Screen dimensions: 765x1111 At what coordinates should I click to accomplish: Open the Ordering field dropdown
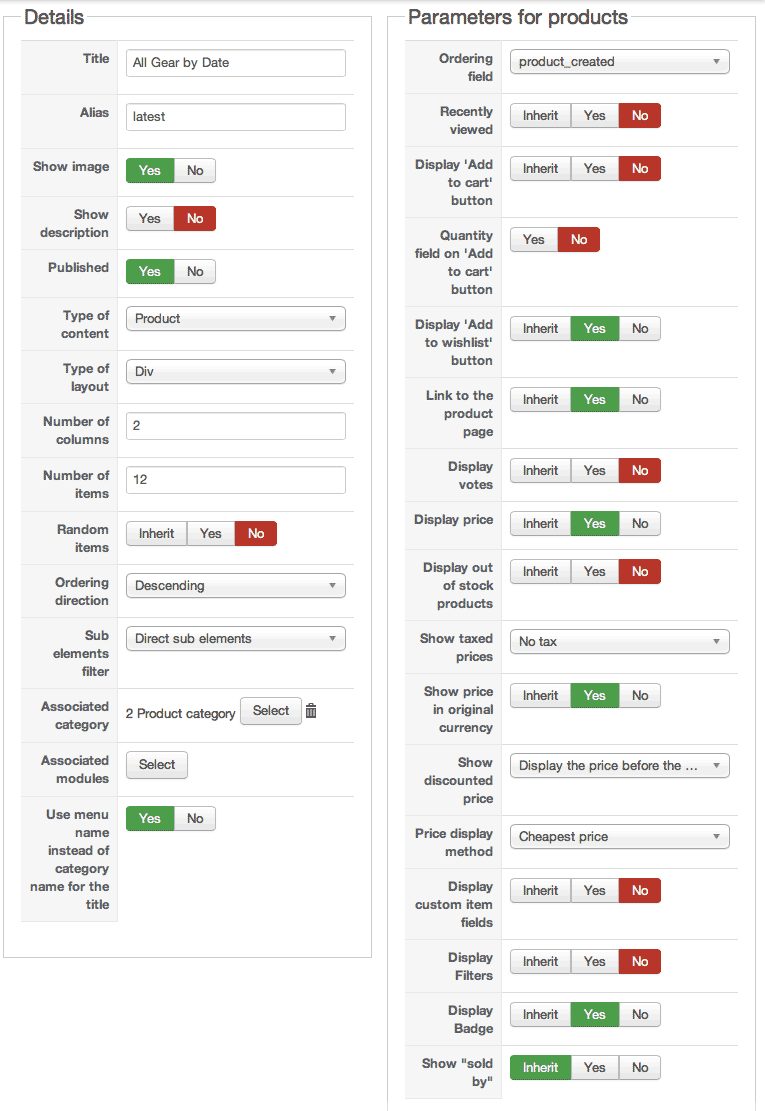coord(619,62)
